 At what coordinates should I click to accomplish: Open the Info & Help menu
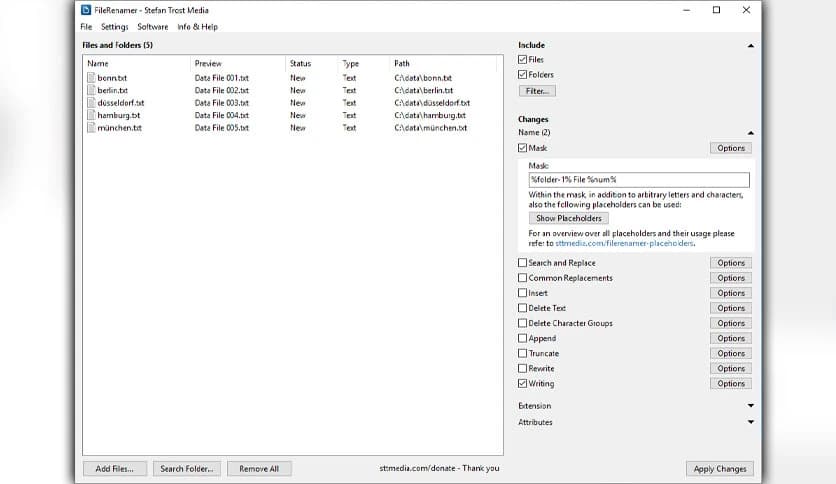pyautogui.click(x=197, y=27)
